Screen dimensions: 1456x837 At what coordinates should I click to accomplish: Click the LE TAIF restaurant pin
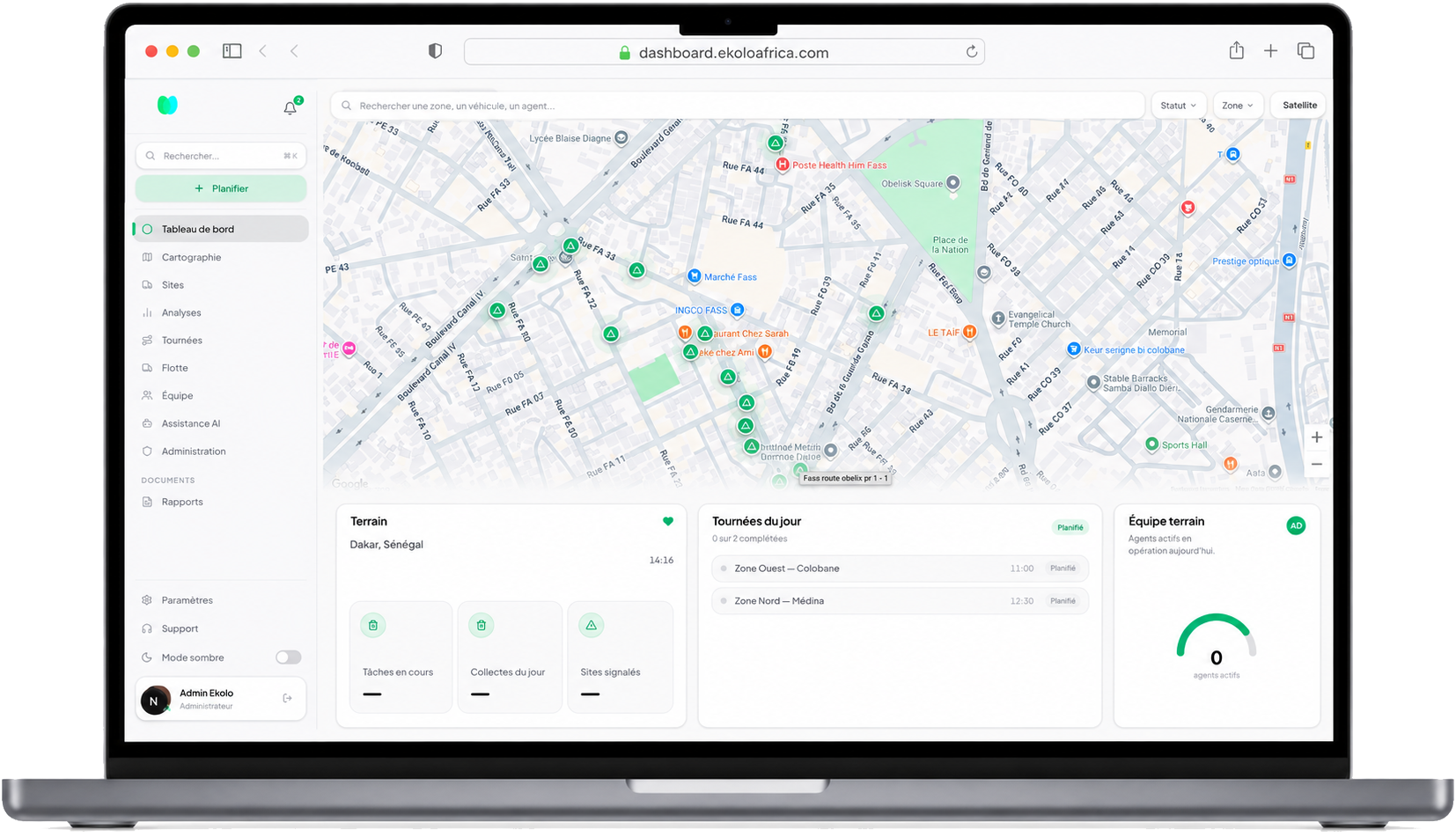[x=969, y=332]
